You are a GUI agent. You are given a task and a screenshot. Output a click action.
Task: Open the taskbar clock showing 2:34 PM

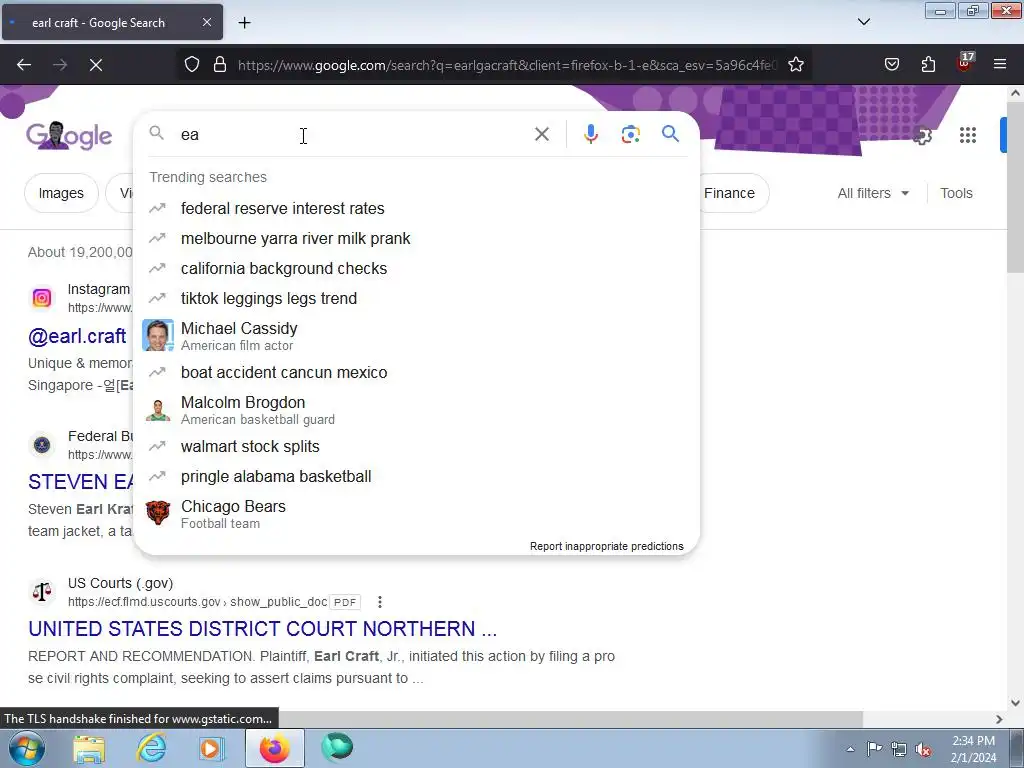[973, 749]
